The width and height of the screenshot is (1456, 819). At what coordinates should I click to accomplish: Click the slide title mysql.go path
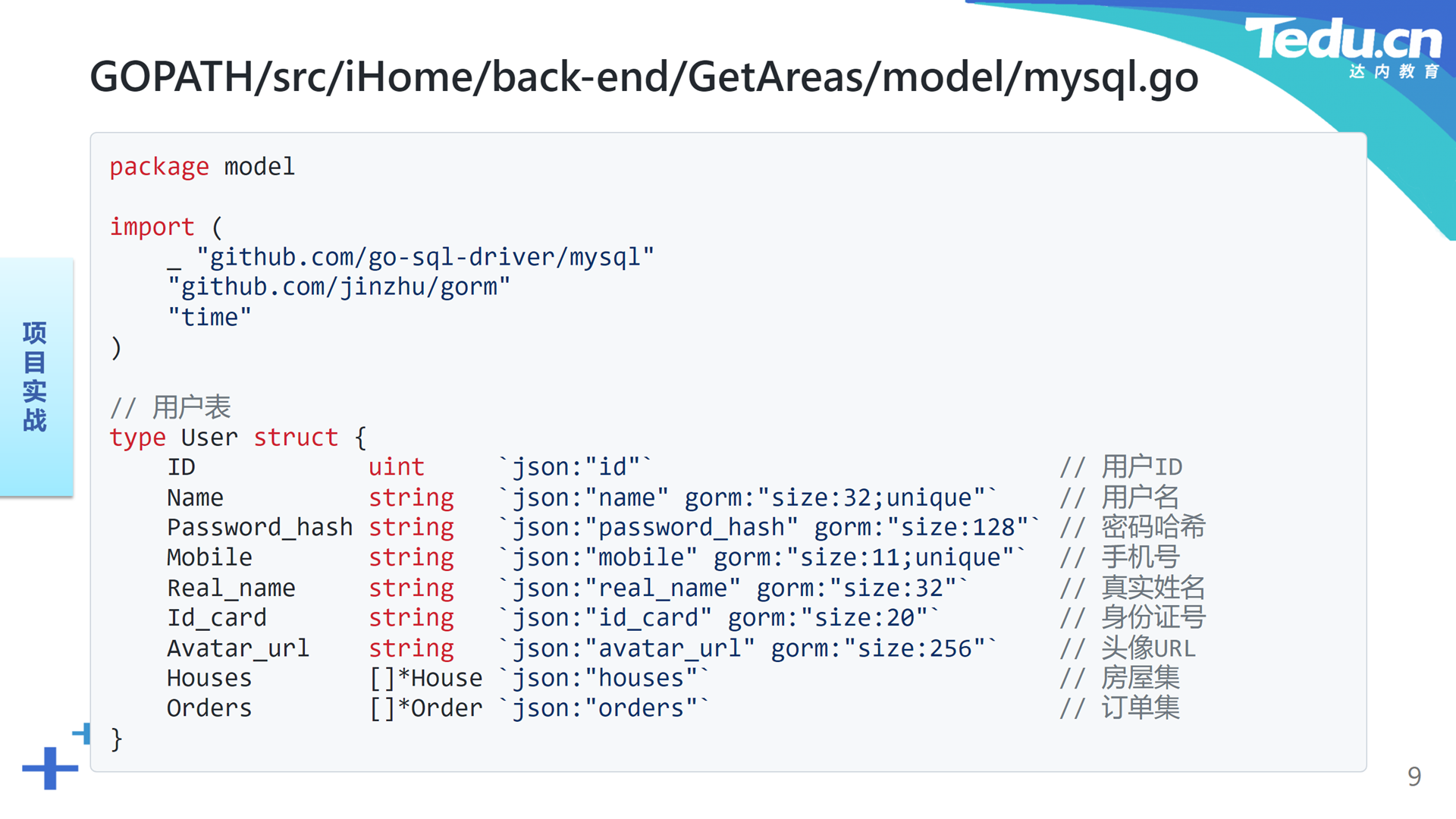point(644,77)
